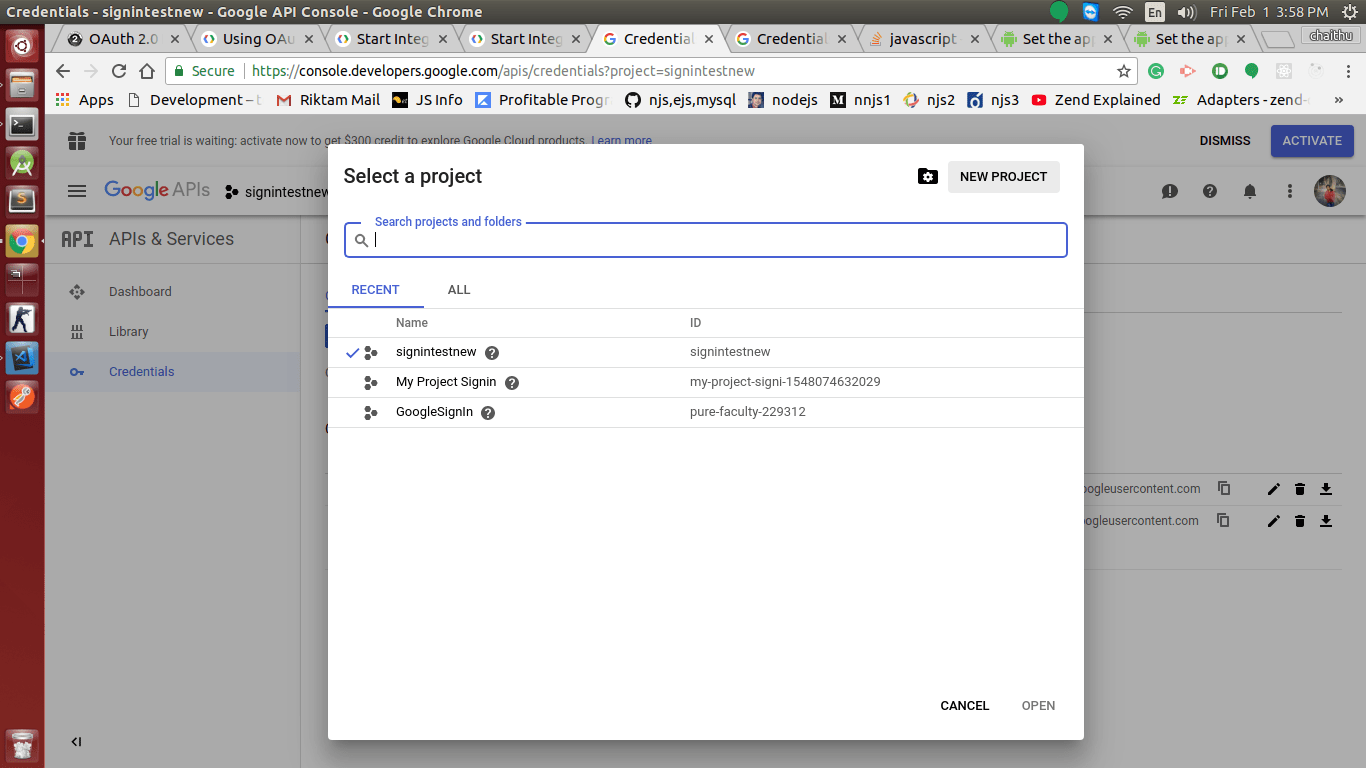This screenshot has height=768, width=1366.
Task: Open the signintestnew project selector
Action: 276,192
